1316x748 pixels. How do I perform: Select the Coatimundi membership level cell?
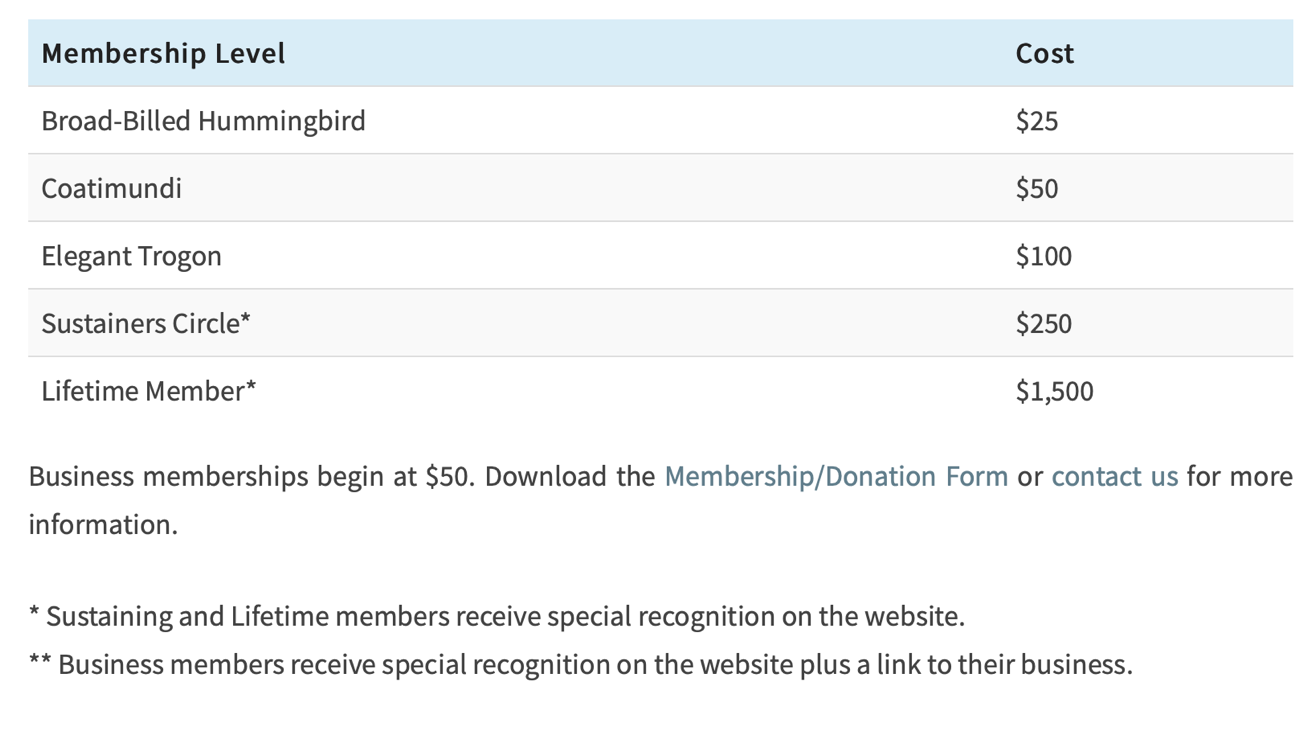[111, 188]
